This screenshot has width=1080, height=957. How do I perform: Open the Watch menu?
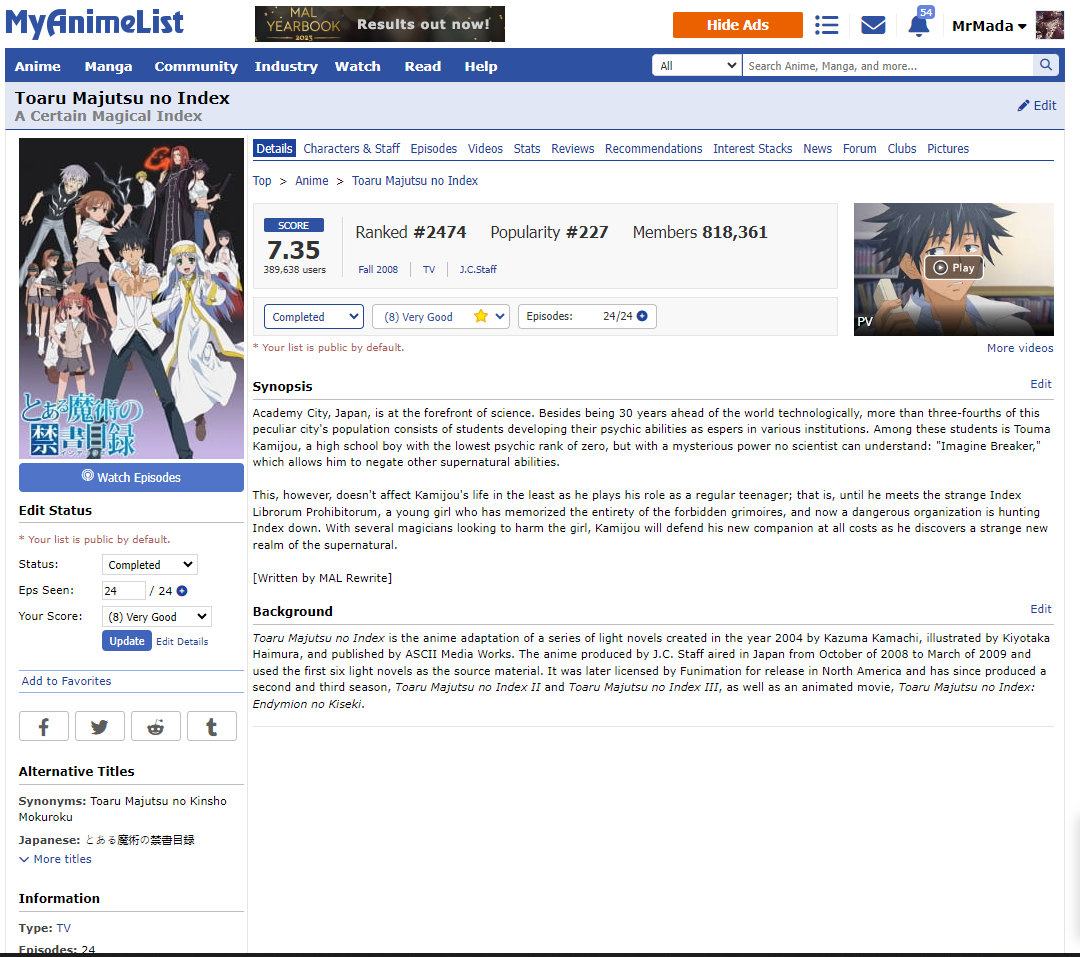click(x=357, y=66)
